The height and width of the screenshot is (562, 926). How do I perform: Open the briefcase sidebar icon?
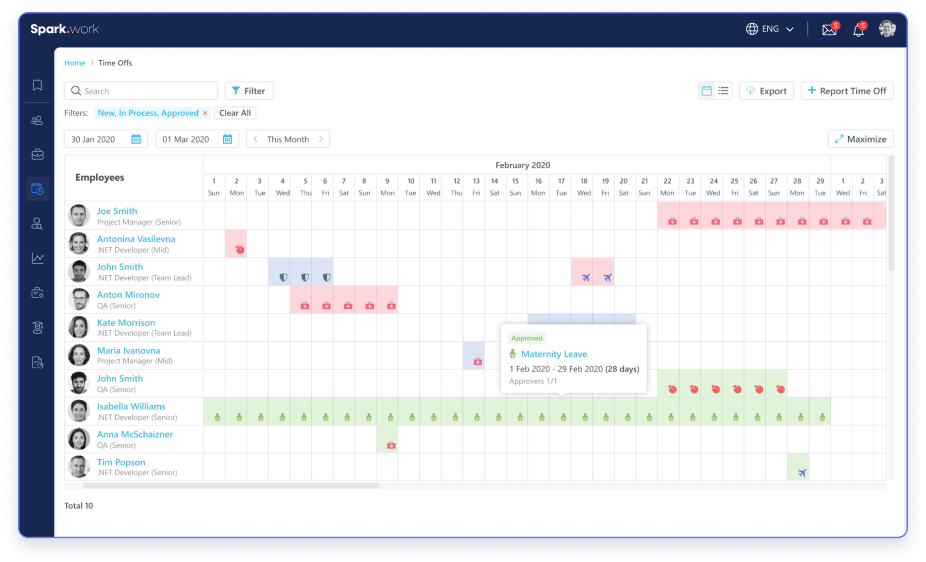tap(37, 155)
